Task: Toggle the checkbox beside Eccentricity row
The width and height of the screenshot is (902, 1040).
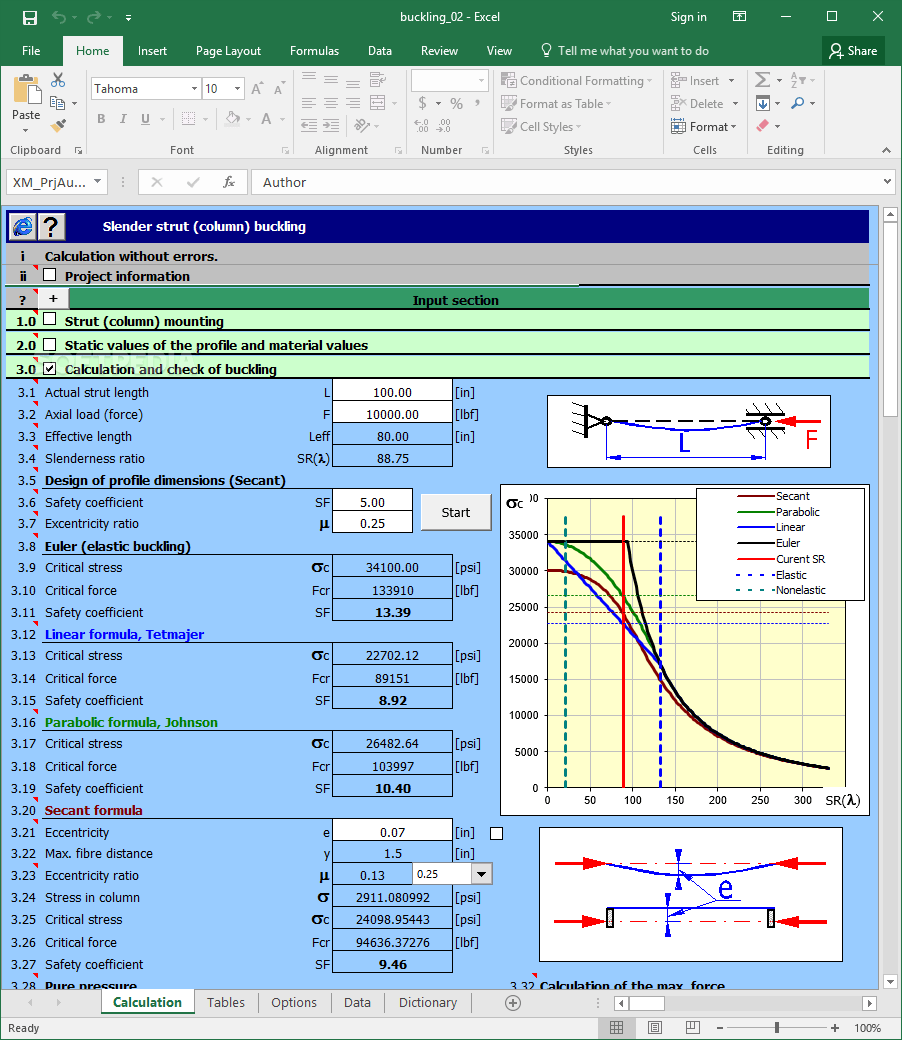Action: (497, 834)
